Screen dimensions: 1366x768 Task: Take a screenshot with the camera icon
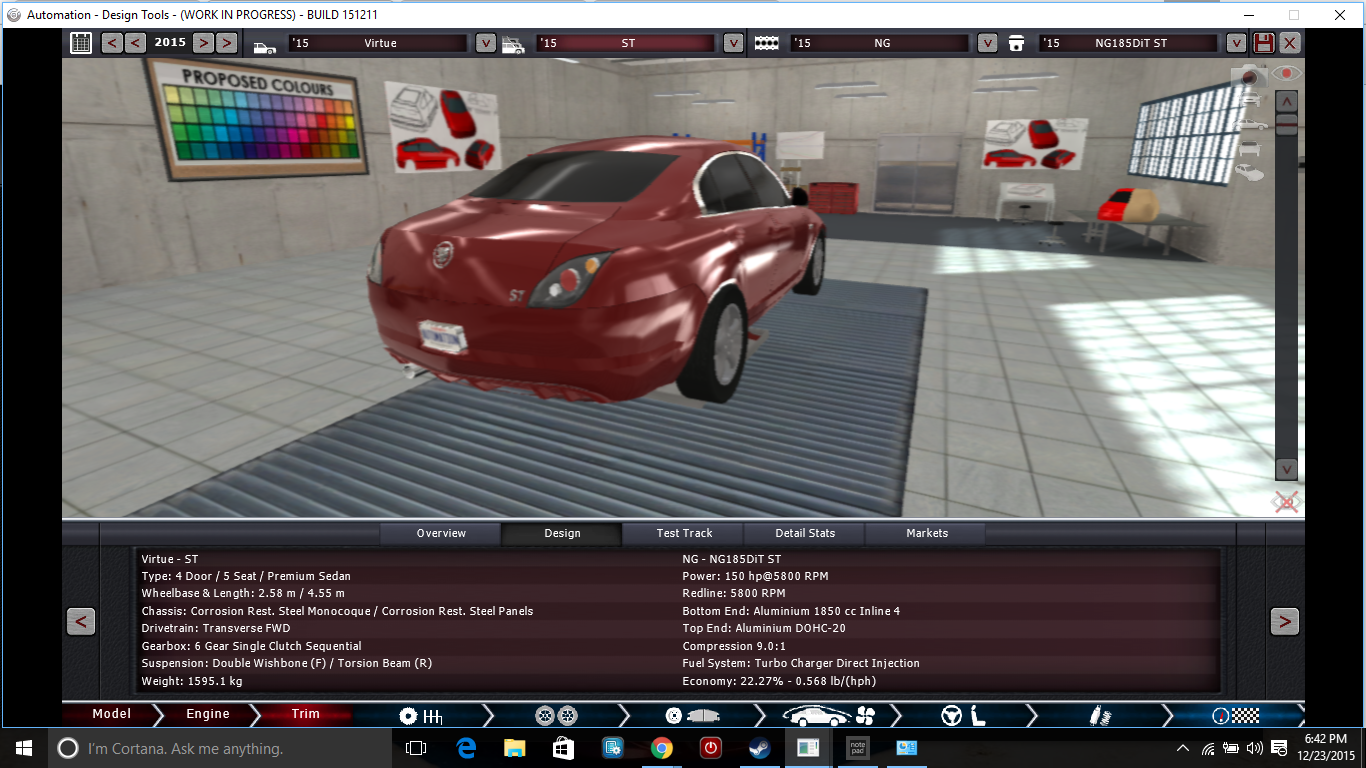[x=1250, y=75]
